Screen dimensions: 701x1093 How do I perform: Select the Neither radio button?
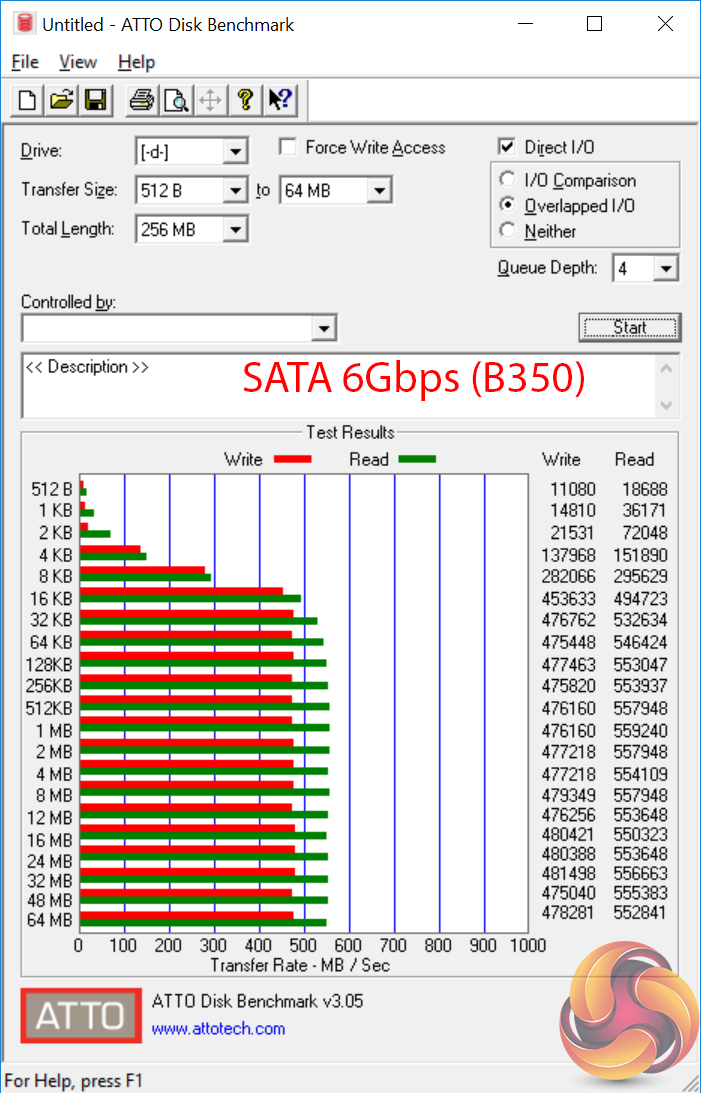[507, 230]
